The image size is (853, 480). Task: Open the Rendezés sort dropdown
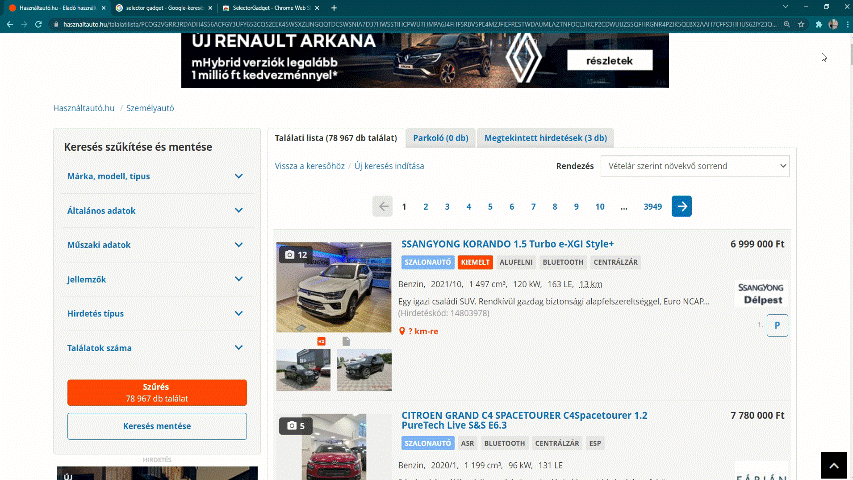[695, 166]
